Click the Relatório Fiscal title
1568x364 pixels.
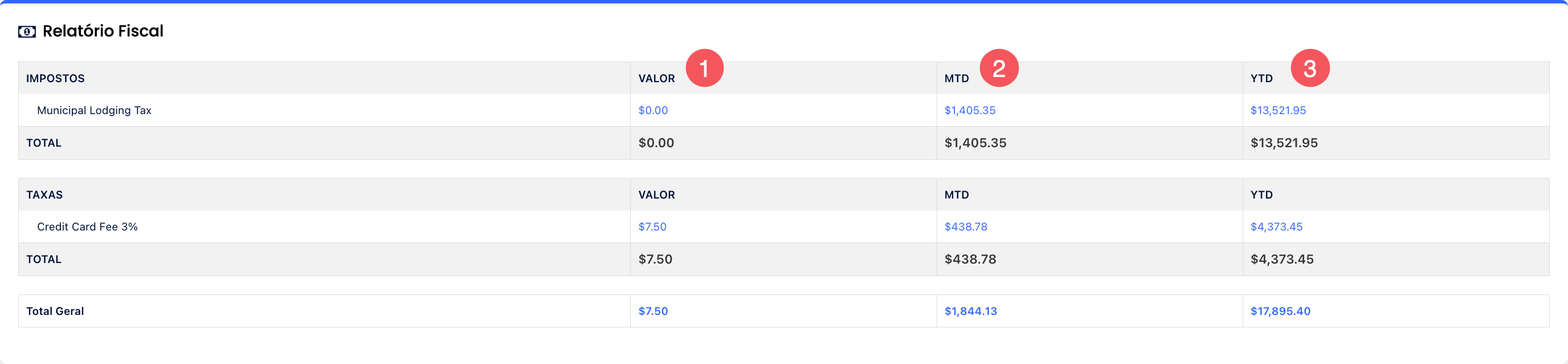click(x=103, y=31)
